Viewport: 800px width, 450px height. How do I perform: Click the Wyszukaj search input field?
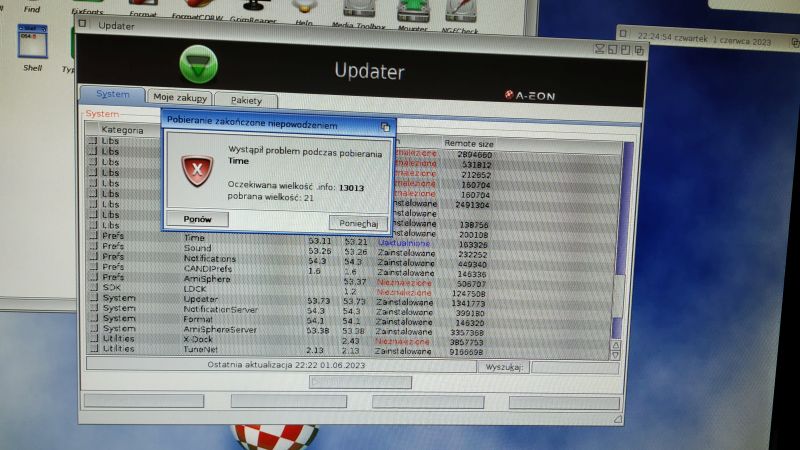point(576,367)
